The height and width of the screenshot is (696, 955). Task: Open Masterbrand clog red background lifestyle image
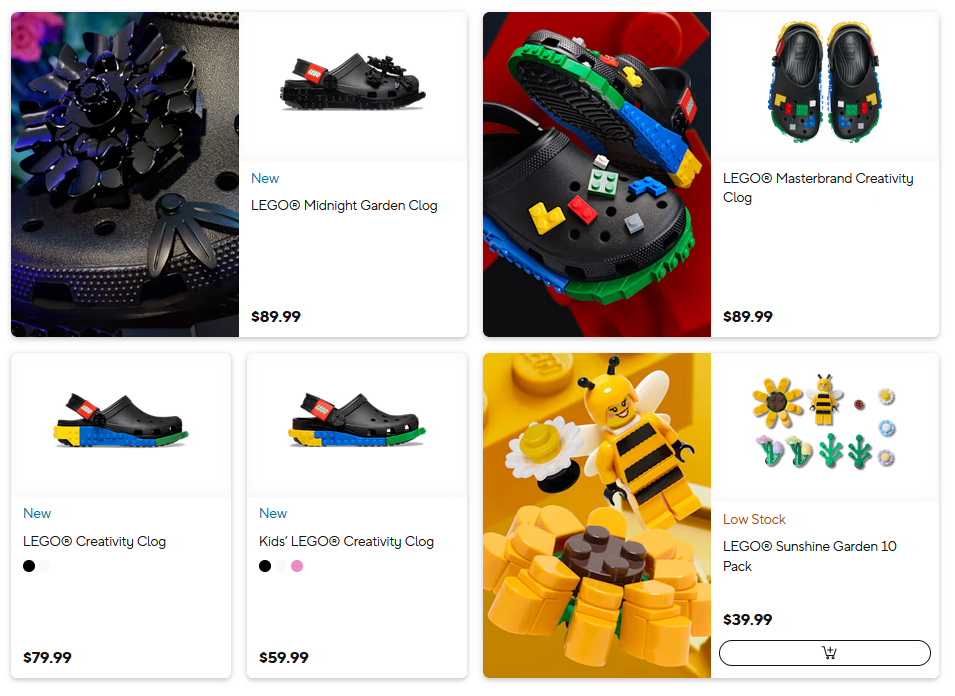(597, 174)
